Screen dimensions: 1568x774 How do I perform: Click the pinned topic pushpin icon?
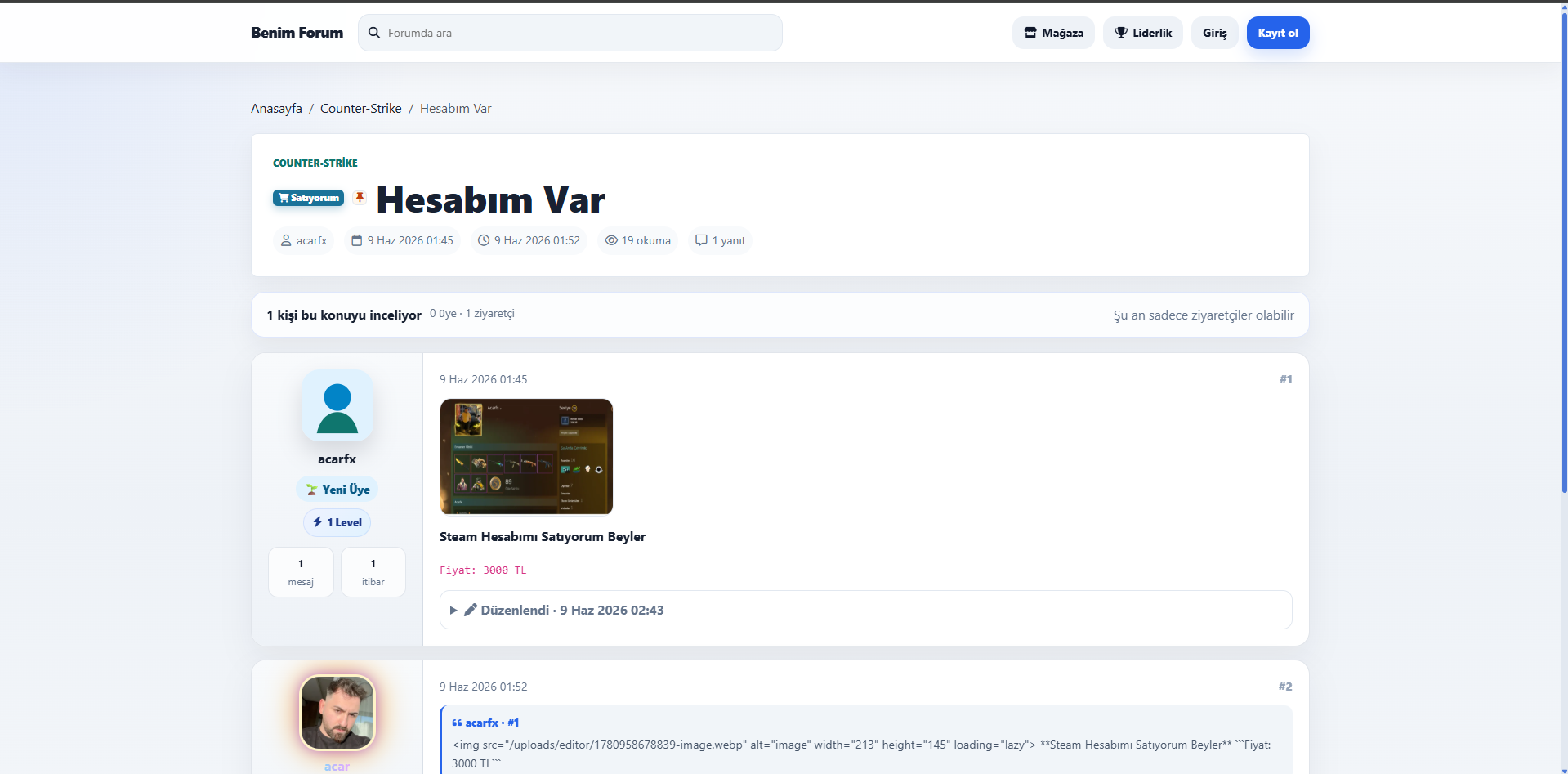pos(360,198)
